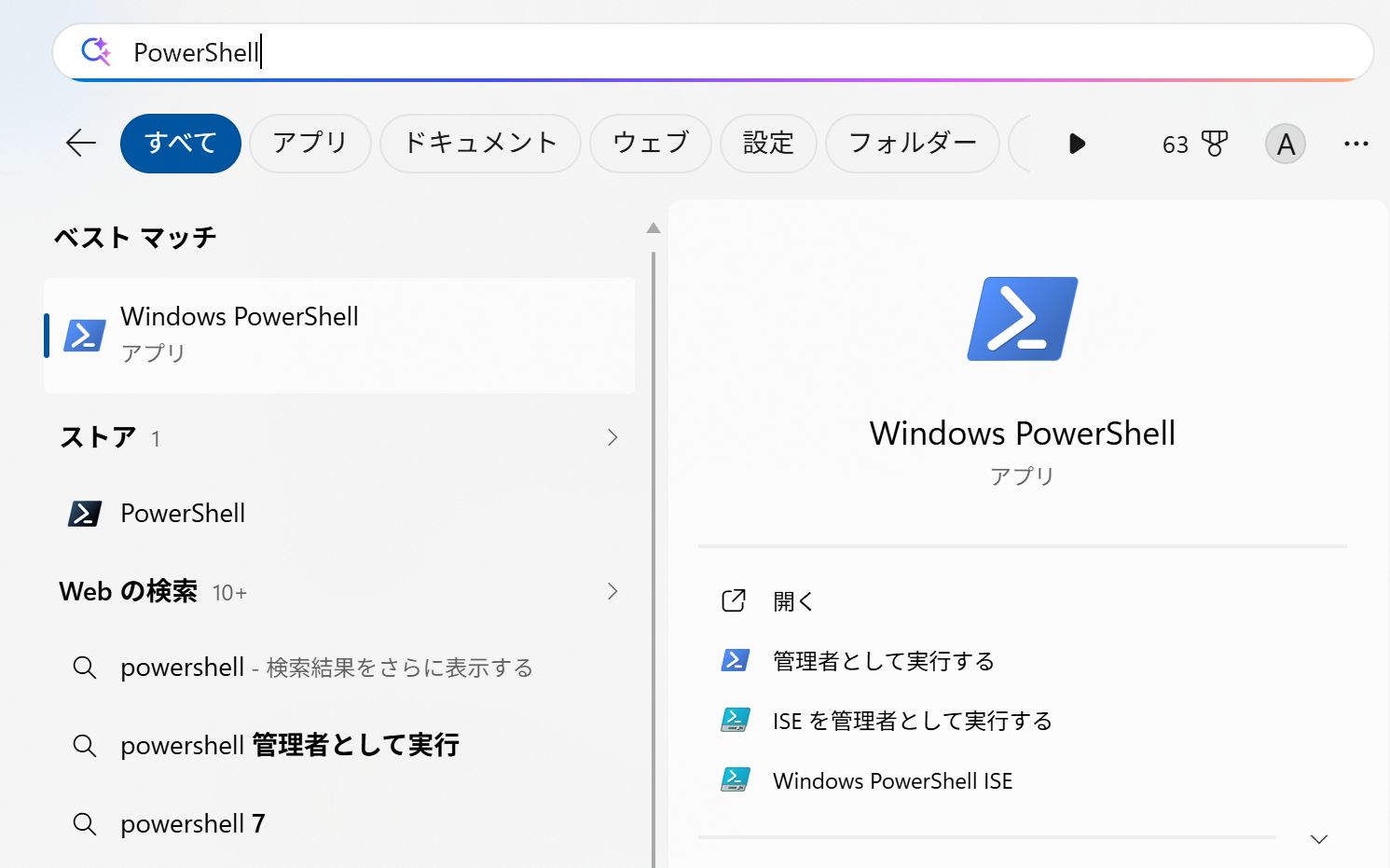This screenshot has width=1390, height=868.
Task: Expand the Web の検索 results chevron
Action: coord(612,591)
